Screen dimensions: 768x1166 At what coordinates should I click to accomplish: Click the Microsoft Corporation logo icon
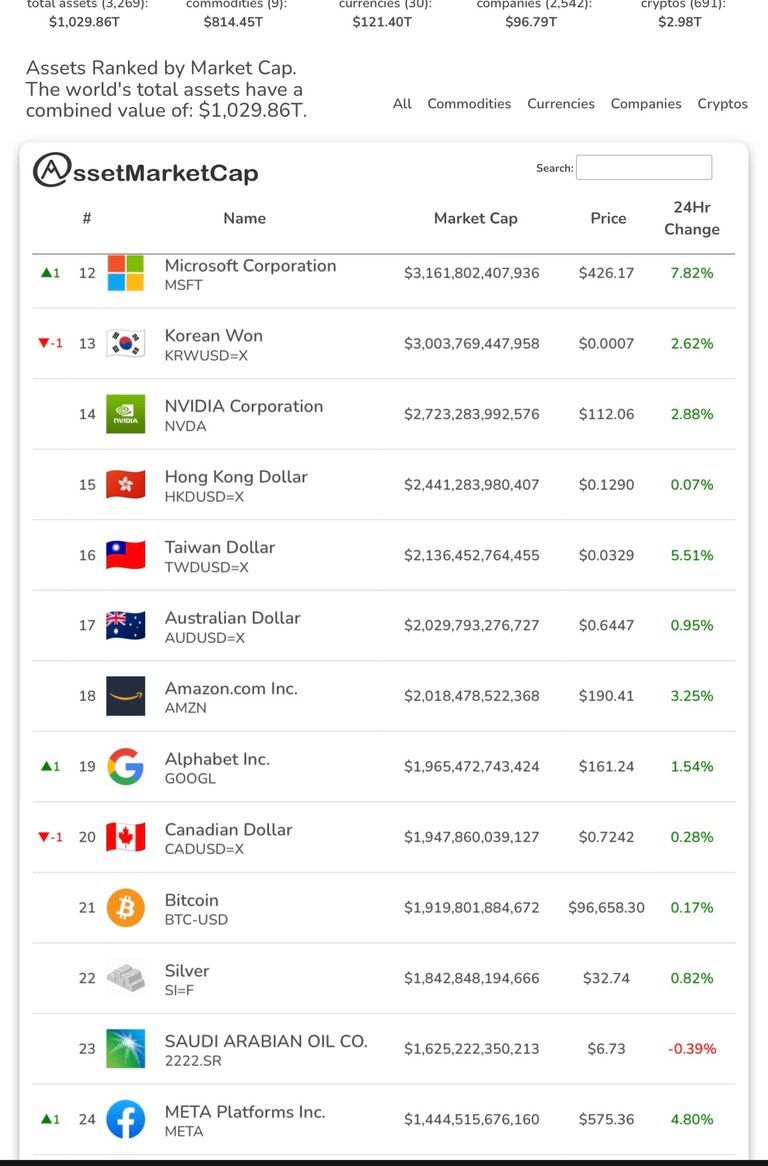[125, 273]
